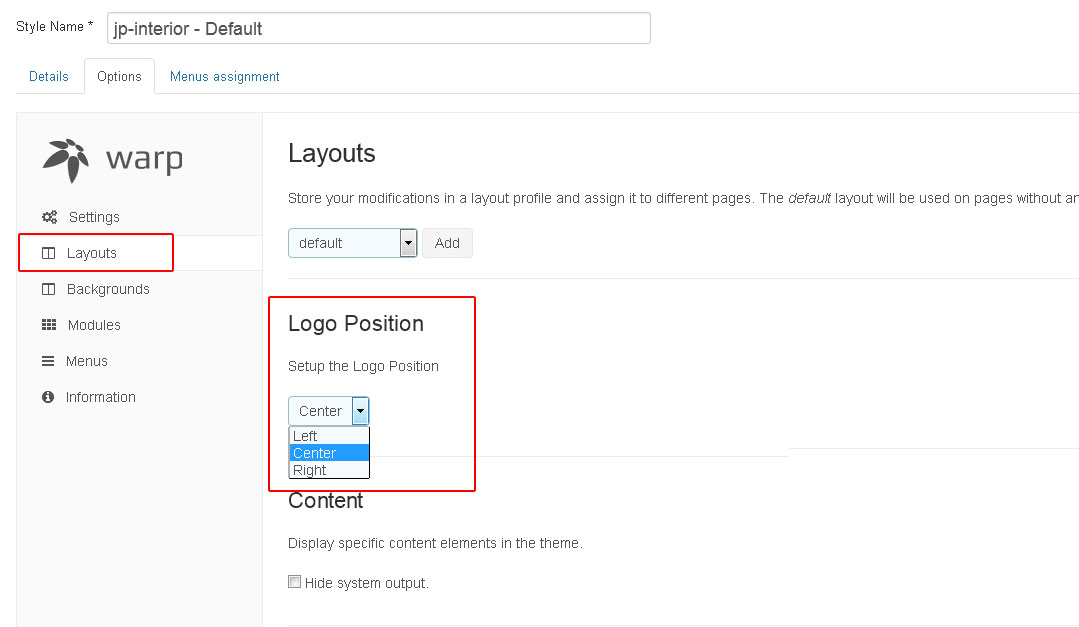Switch to the Details tab
This screenshot has height=627, width=1079.
click(x=49, y=76)
